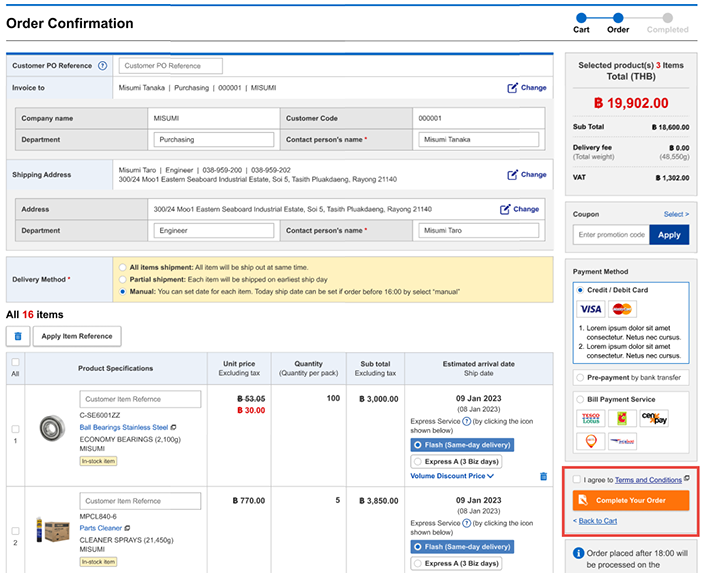Click Express Service help icon for item 1

point(465,422)
